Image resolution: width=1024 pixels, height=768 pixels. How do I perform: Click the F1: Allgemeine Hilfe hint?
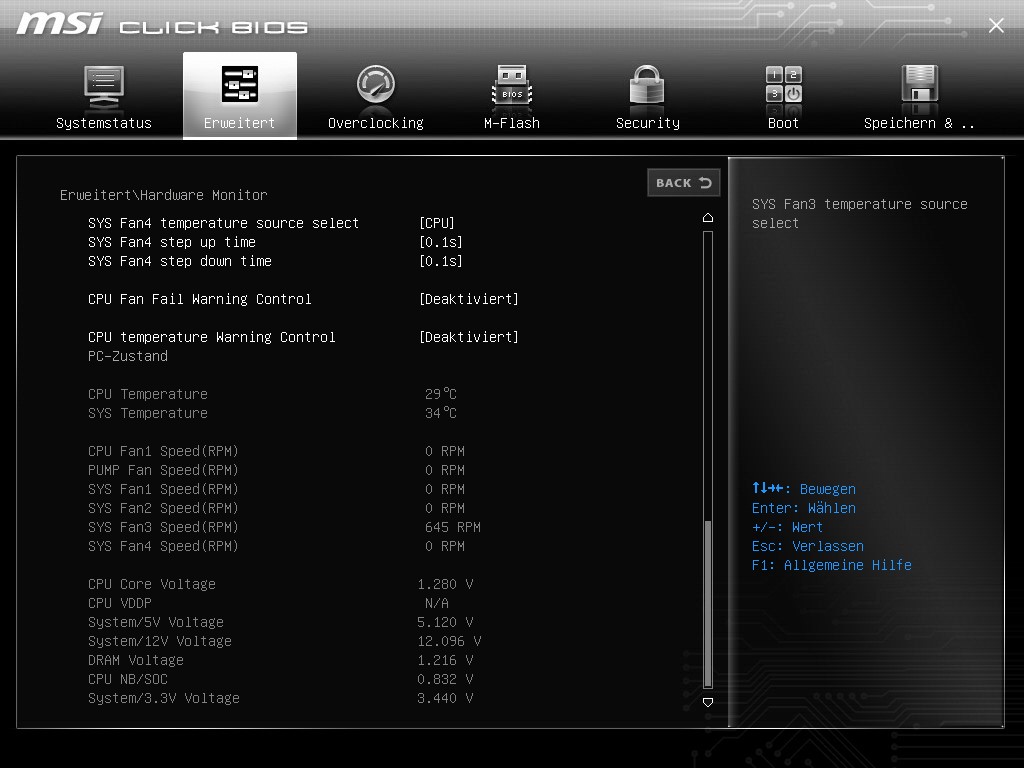click(x=831, y=565)
